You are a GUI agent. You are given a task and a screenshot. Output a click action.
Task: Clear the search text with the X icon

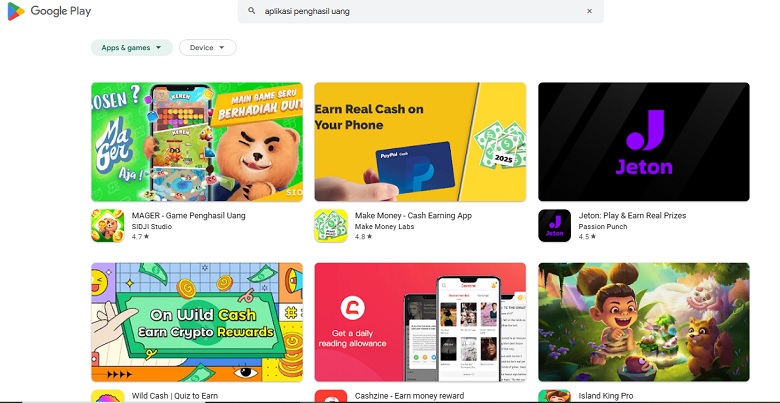(x=589, y=11)
